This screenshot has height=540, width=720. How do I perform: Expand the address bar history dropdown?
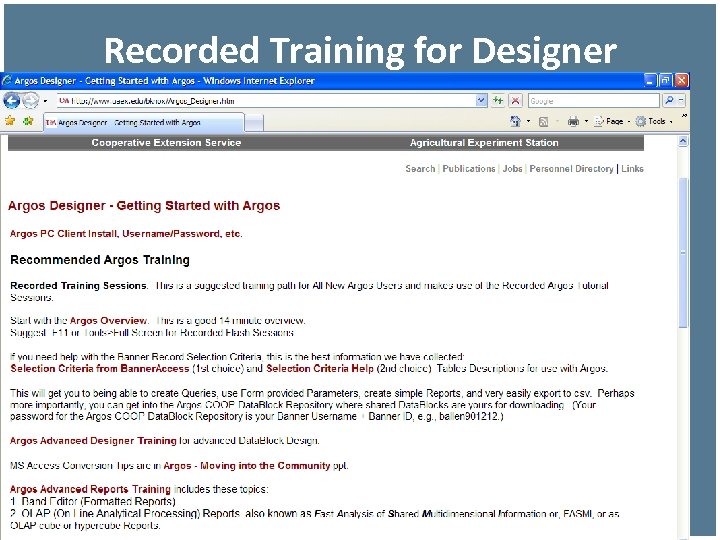tap(481, 101)
